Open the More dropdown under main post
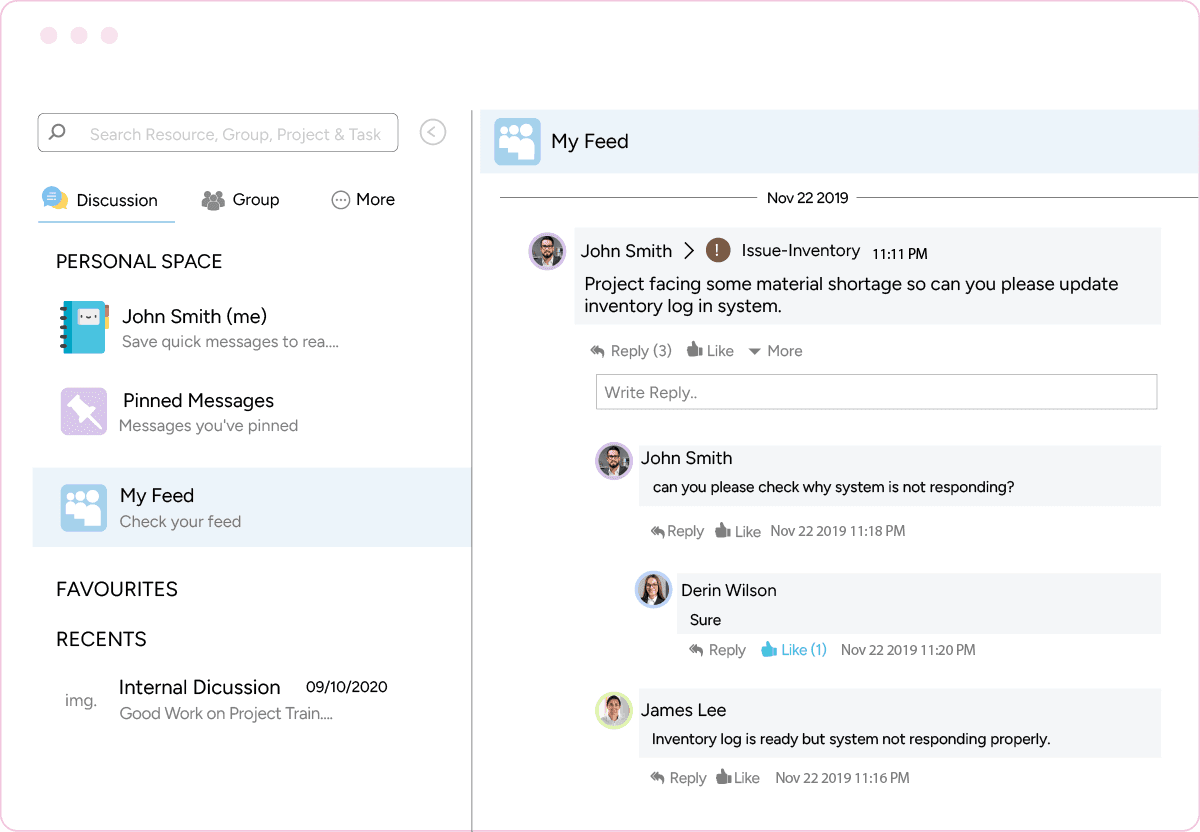 point(775,351)
